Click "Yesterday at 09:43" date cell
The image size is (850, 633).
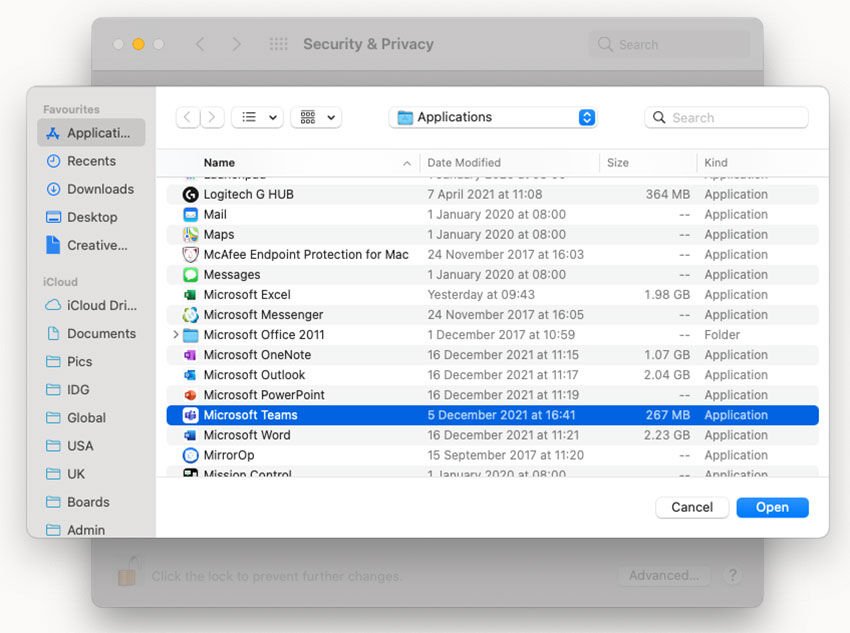(481, 295)
